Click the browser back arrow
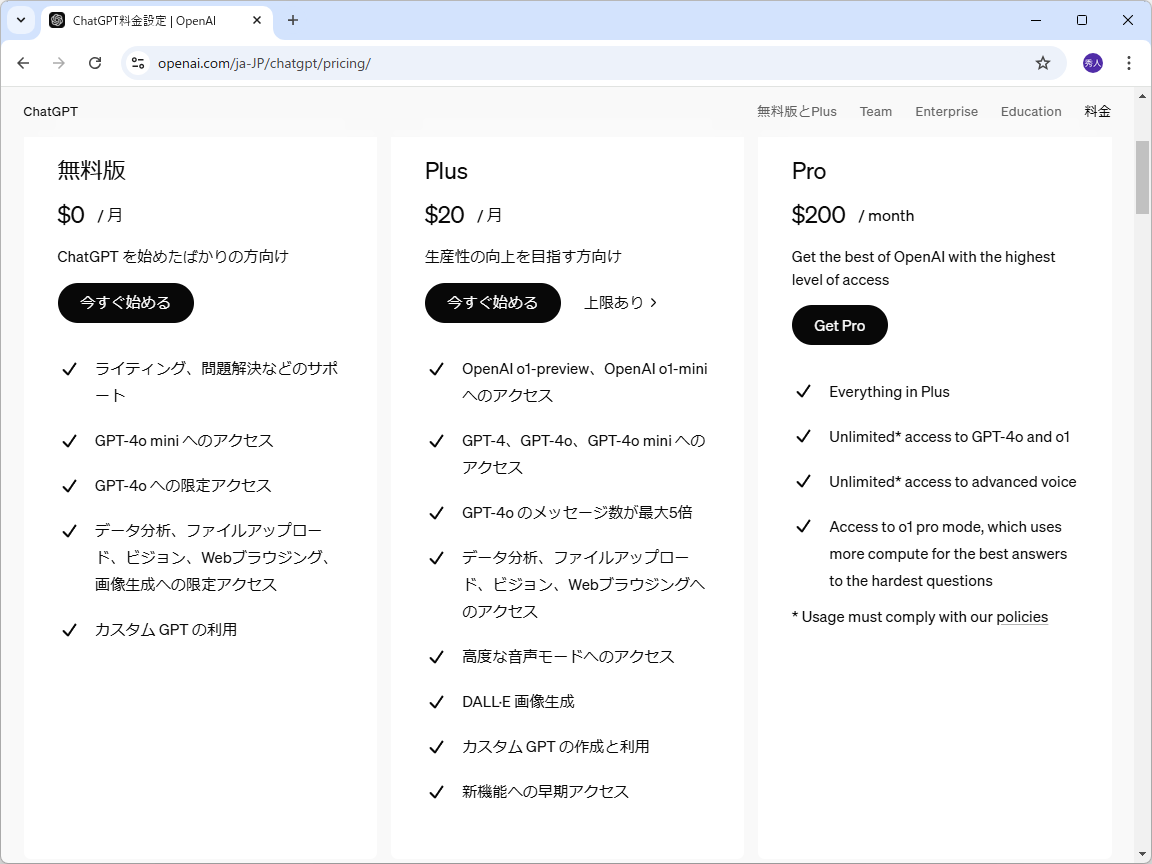The height and width of the screenshot is (864, 1152). pyautogui.click(x=23, y=62)
